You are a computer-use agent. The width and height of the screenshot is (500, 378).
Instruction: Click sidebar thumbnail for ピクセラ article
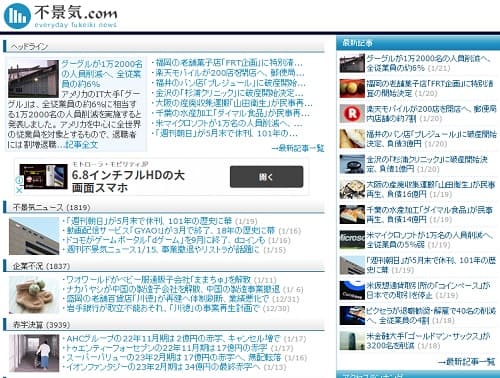352,316
